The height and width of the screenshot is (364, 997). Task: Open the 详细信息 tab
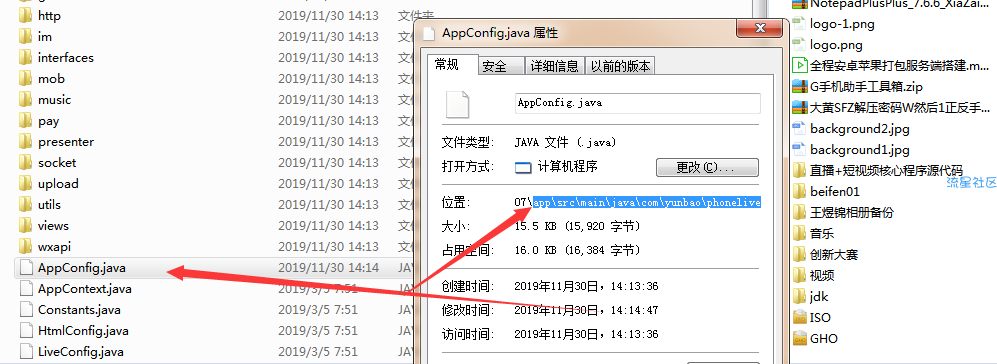(x=554, y=66)
